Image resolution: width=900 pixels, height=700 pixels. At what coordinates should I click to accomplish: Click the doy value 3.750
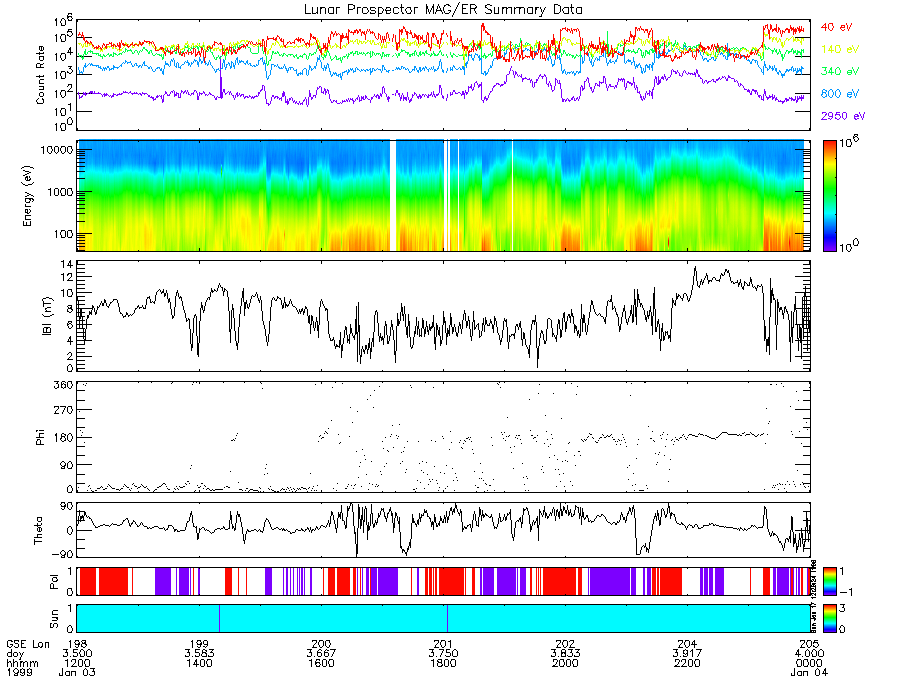(x=443, y=654)
